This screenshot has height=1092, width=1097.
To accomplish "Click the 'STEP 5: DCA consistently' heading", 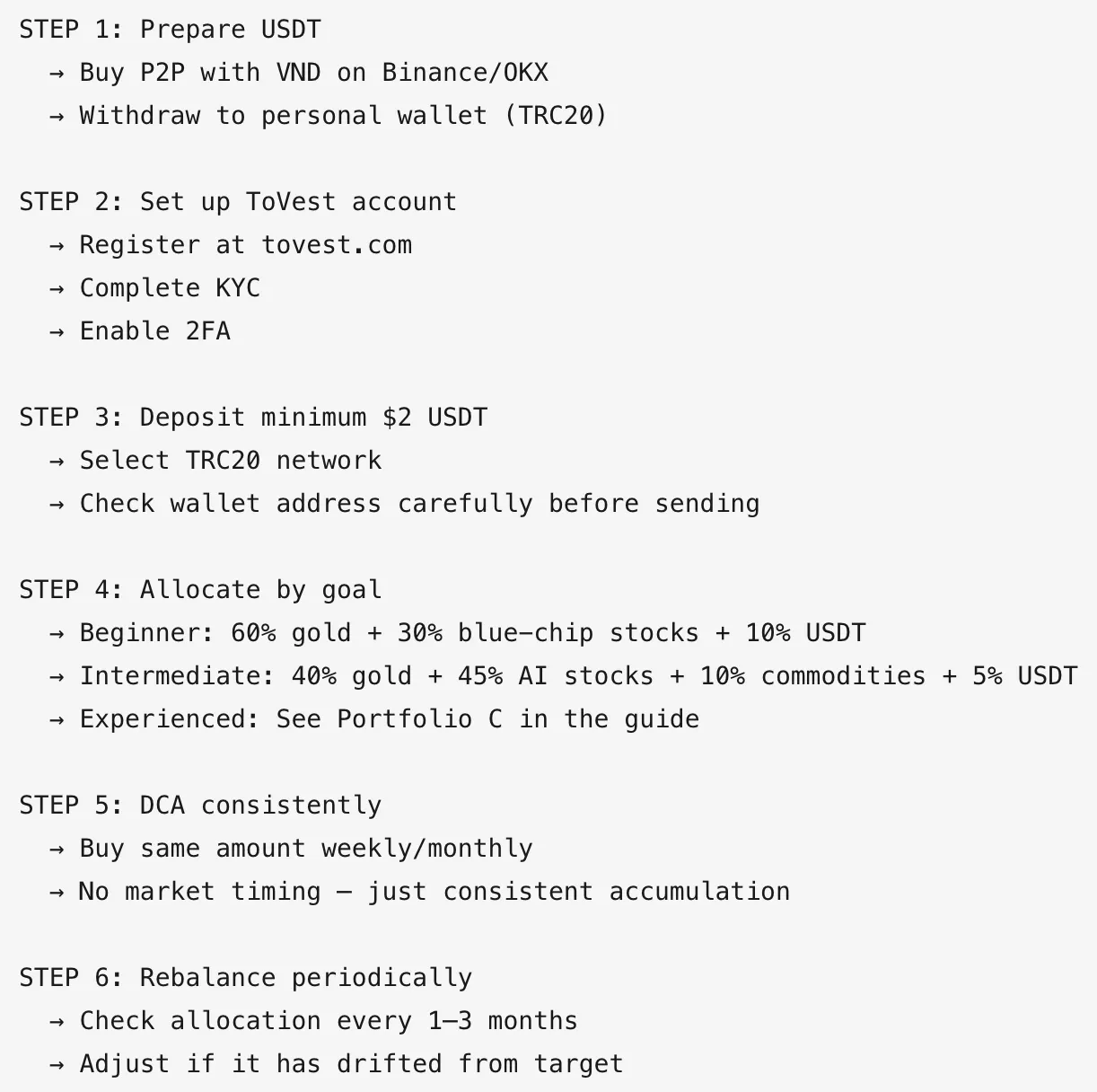I will click(200, 805).
